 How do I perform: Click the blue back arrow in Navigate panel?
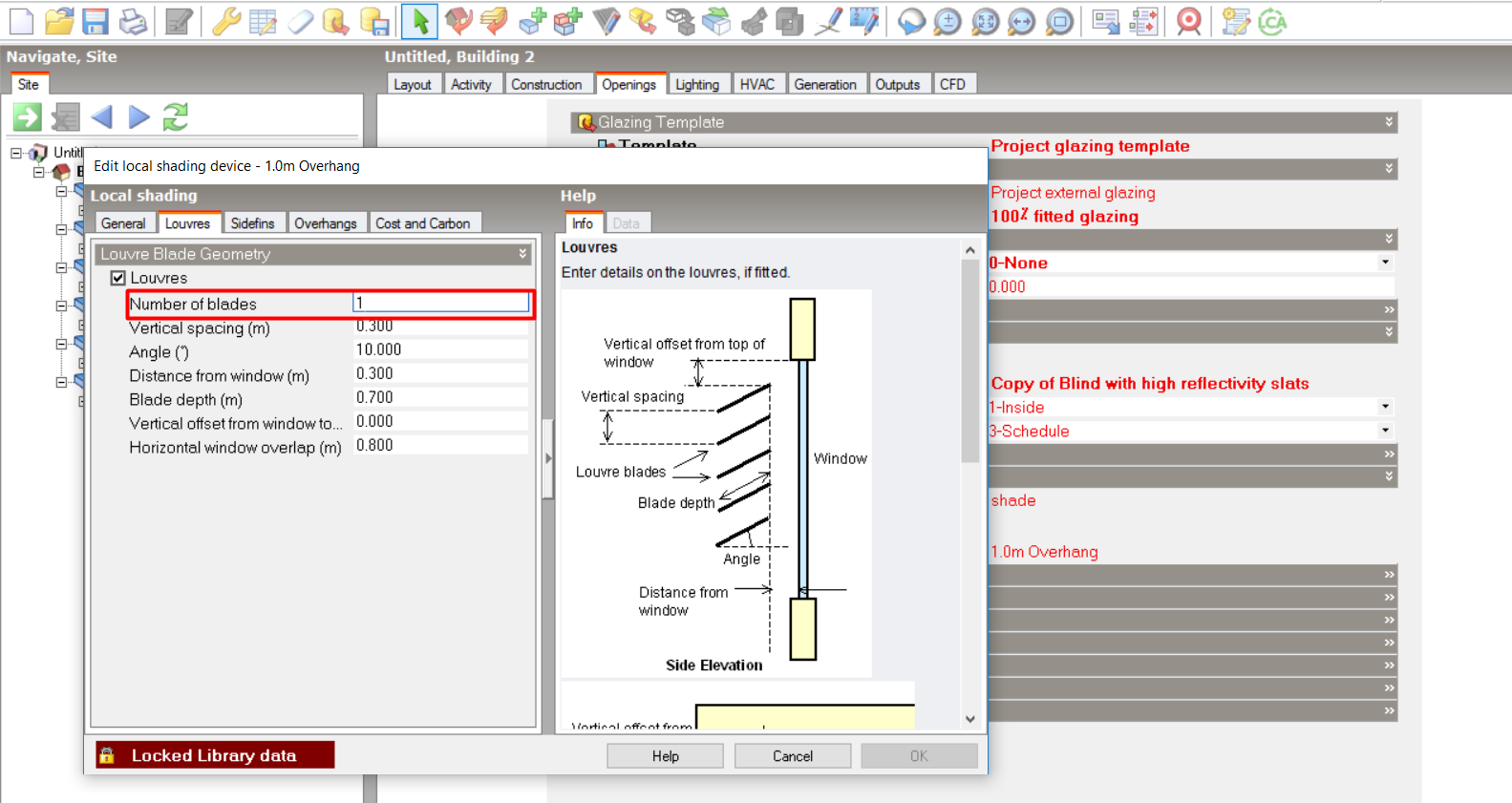pyautogui.click(x=101, y=116)
